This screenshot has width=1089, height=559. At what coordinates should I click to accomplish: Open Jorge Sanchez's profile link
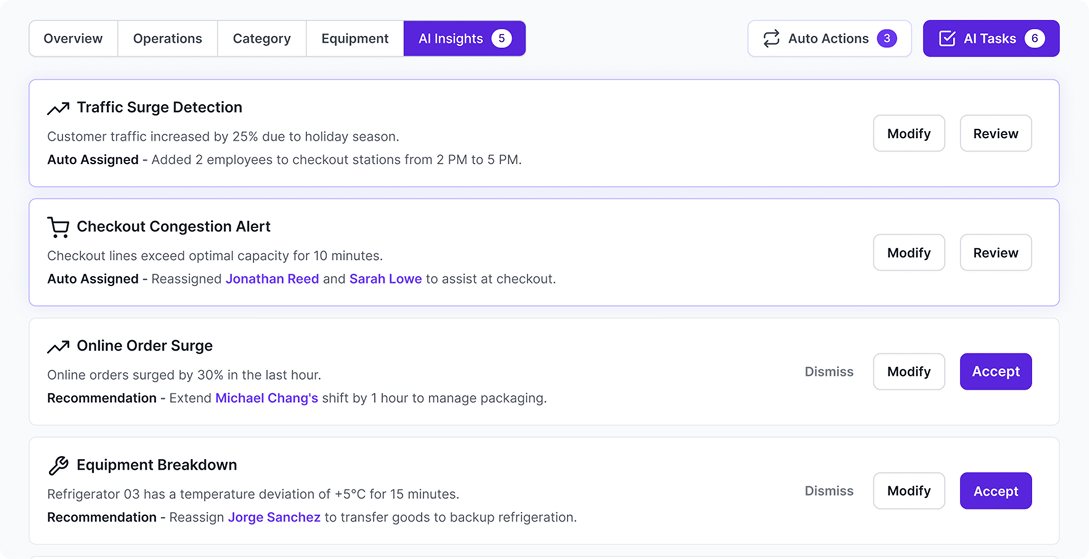click(274, 517)
